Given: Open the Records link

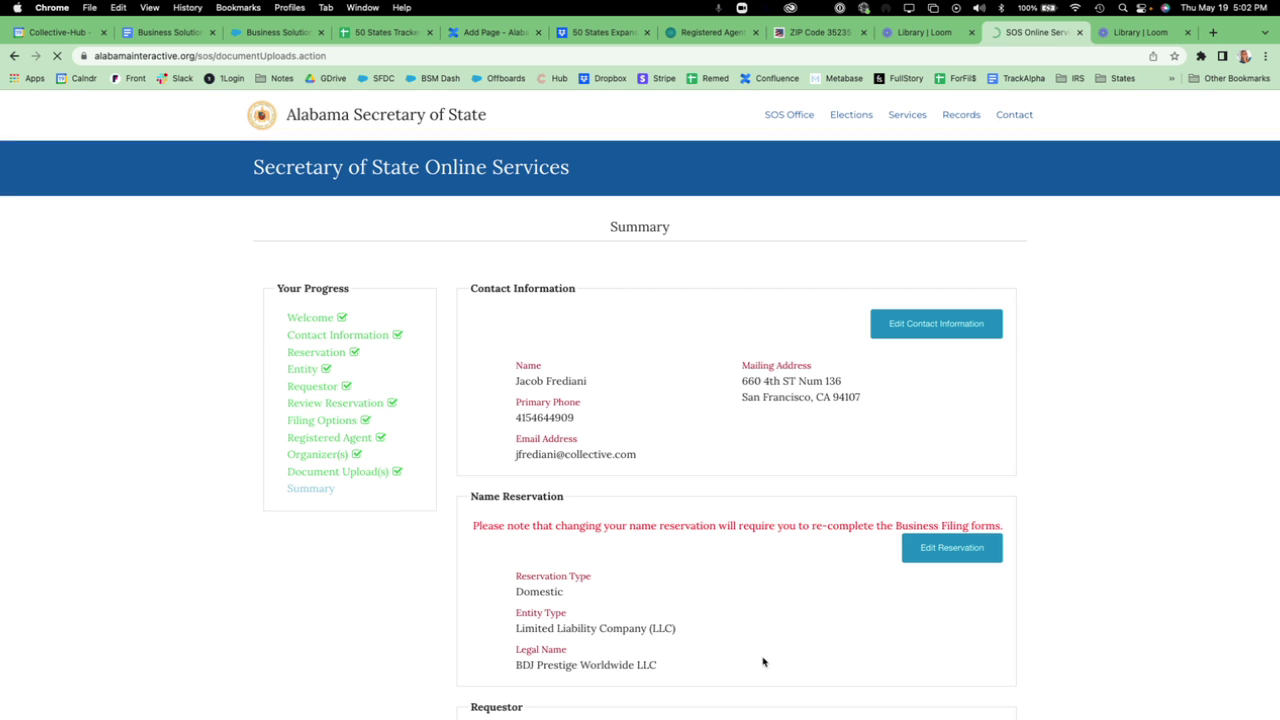Looking at the screenshot, I should click(961, 115).
